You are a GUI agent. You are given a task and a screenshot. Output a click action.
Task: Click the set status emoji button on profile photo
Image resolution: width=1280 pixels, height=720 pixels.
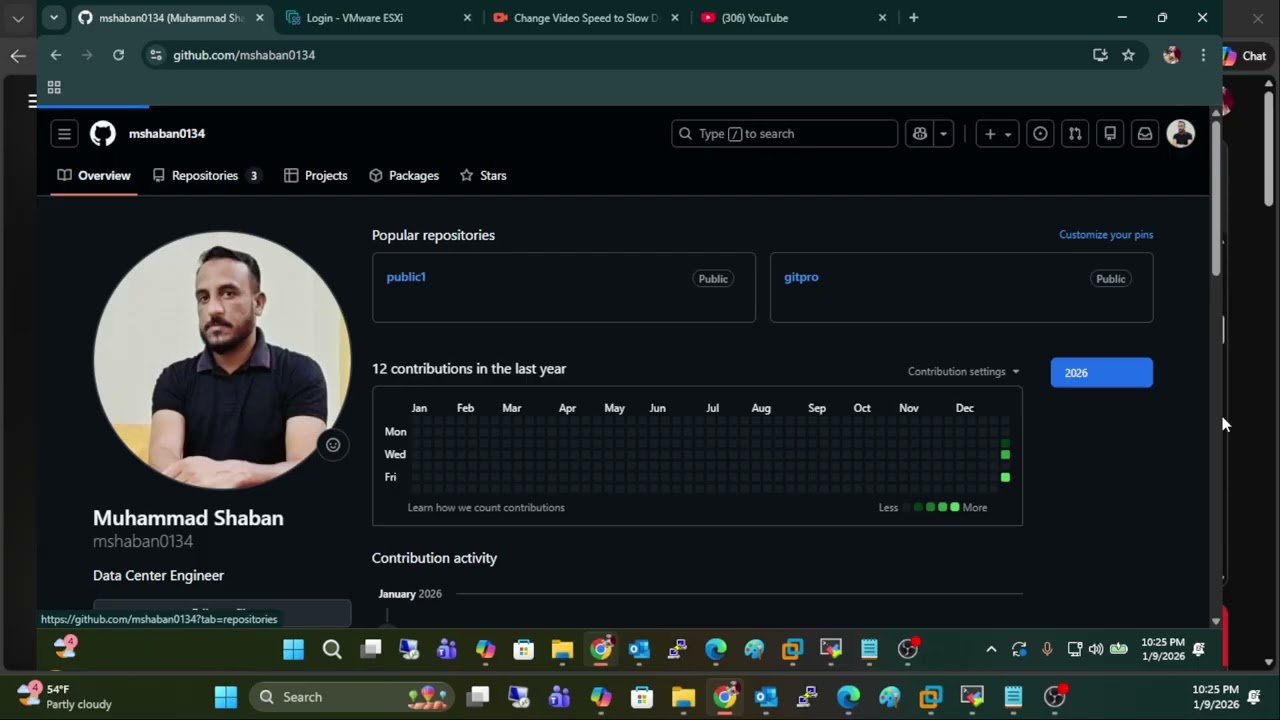pos(333,445)
